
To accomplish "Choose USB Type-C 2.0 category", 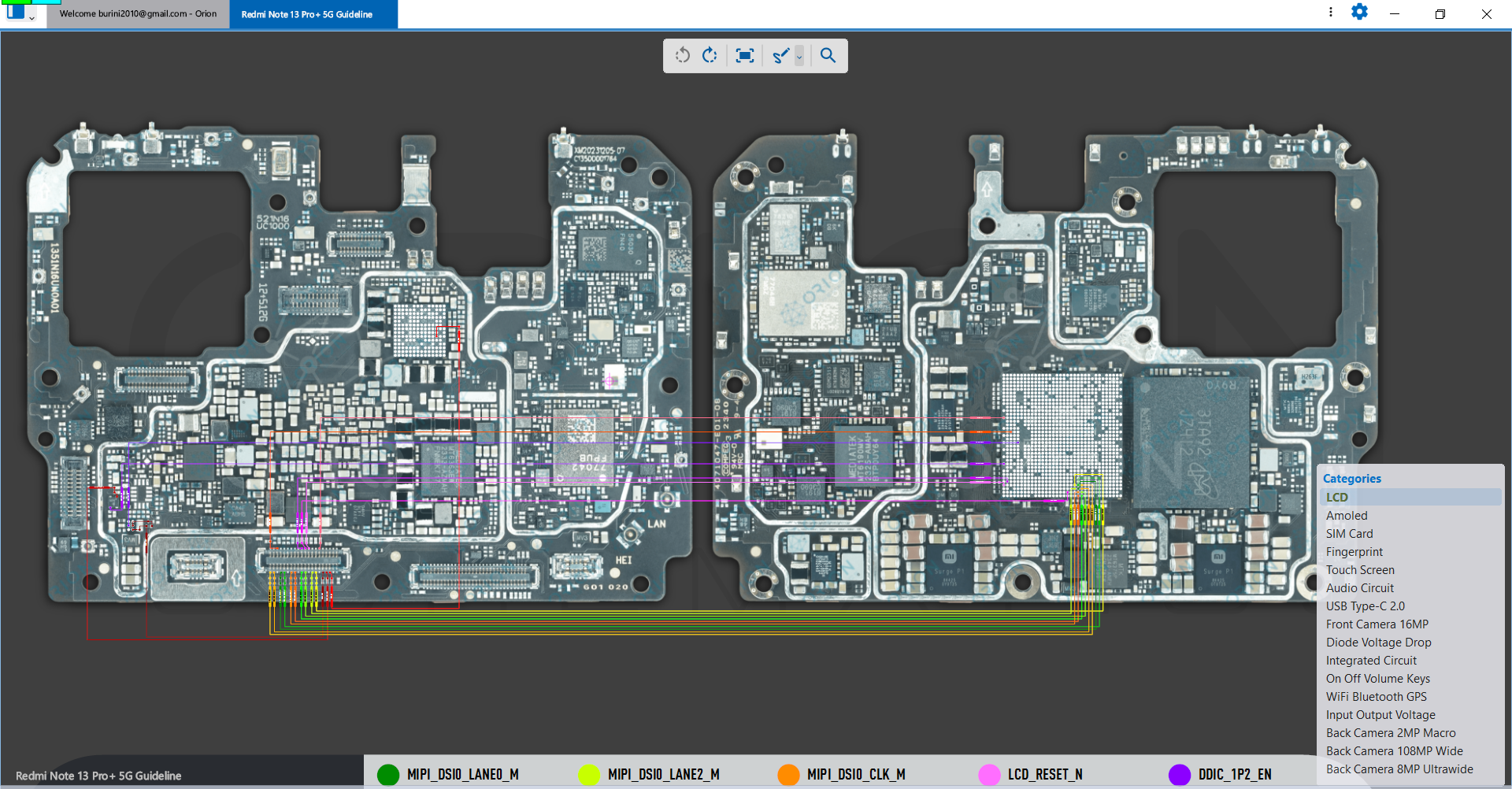I will coord(1410,606).
